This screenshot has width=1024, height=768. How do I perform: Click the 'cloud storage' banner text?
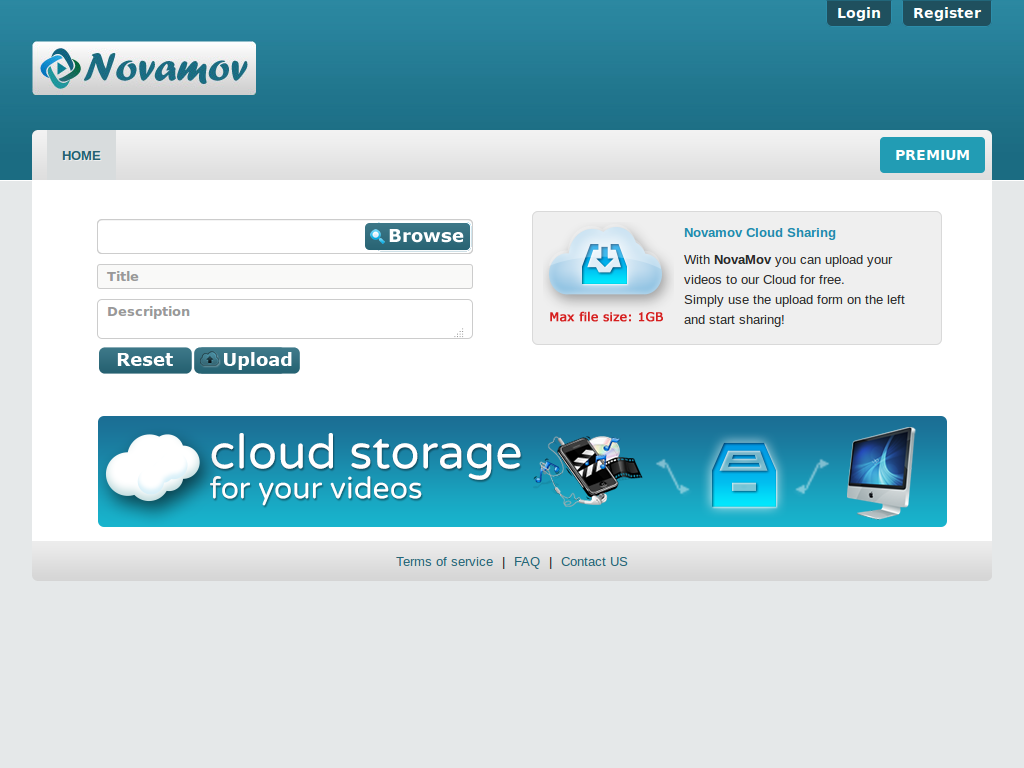[x=366, y=453]
